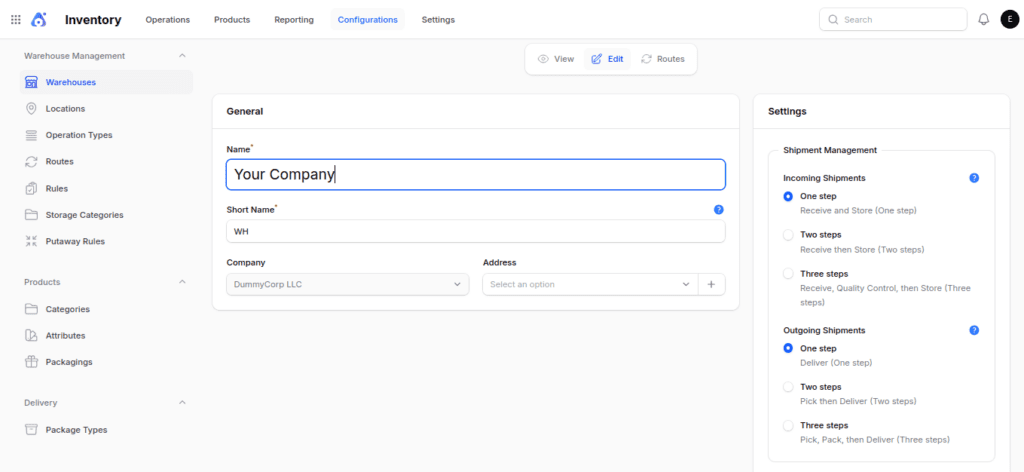Click the Attributes swatch icon
This screenshot has width=1024, height=472.
pyautogui.click(x=31, y=336)
